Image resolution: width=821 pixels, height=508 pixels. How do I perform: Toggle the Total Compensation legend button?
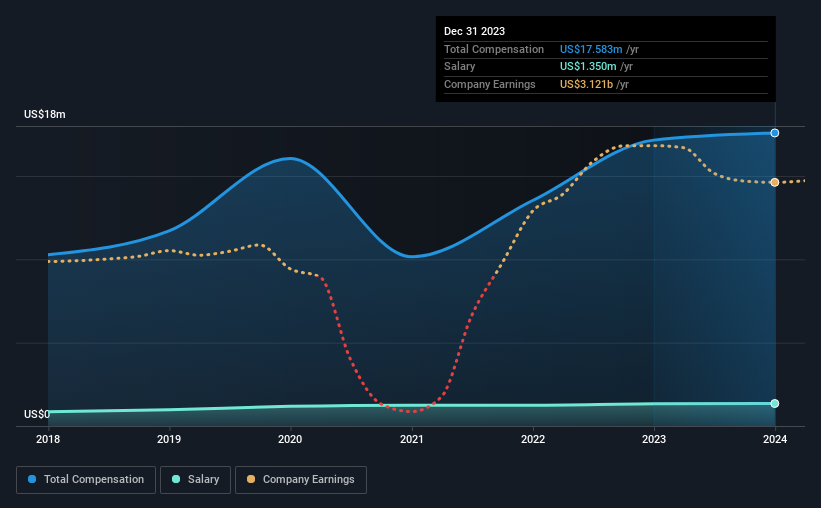pyautogui.click(x=86, y=480)
